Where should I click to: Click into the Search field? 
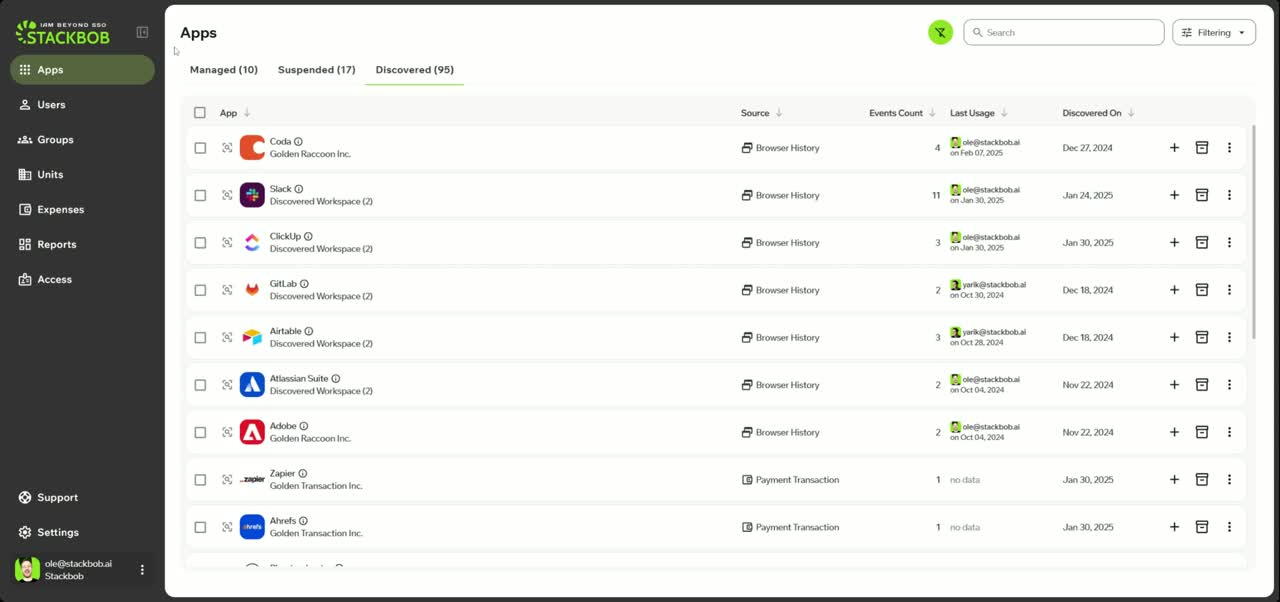click(x=1064, y=32)
